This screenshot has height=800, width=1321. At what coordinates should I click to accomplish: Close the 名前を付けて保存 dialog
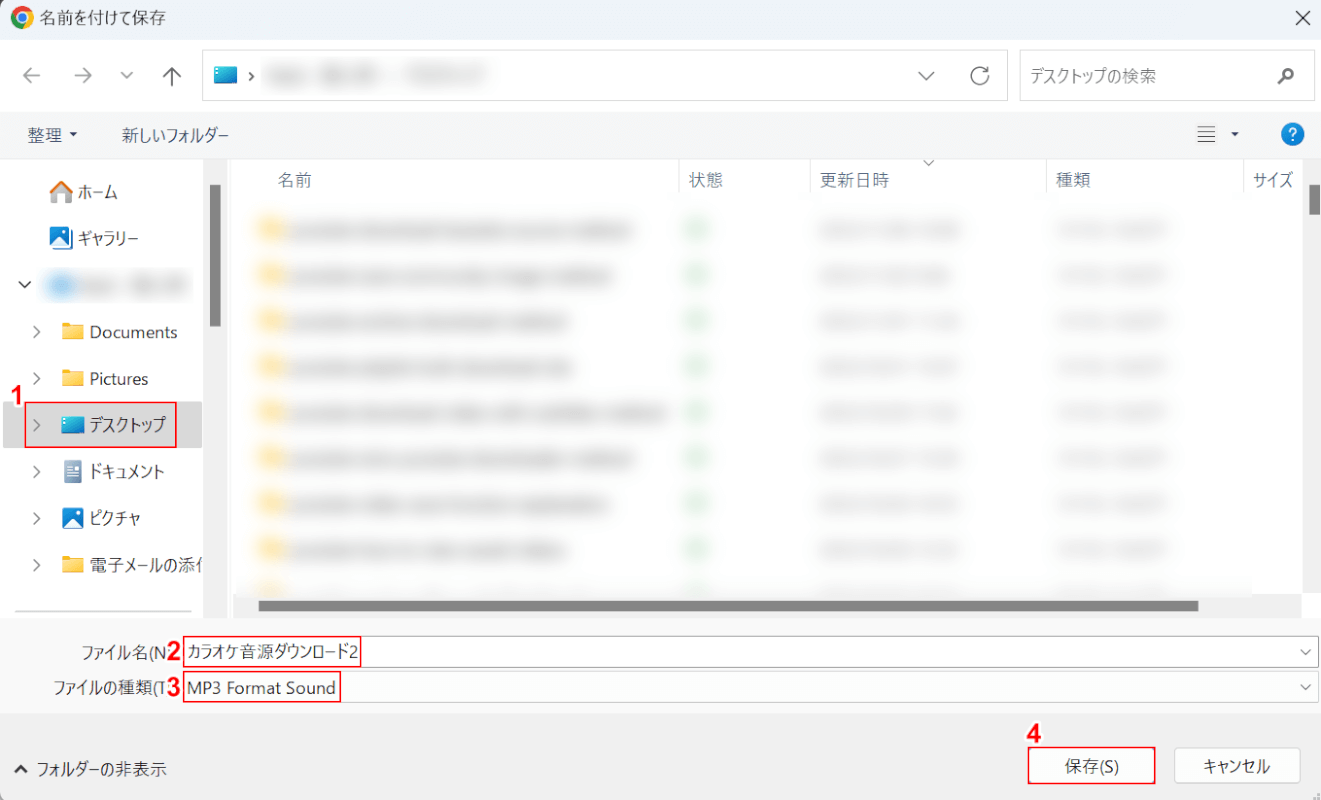pos(1302,18)
